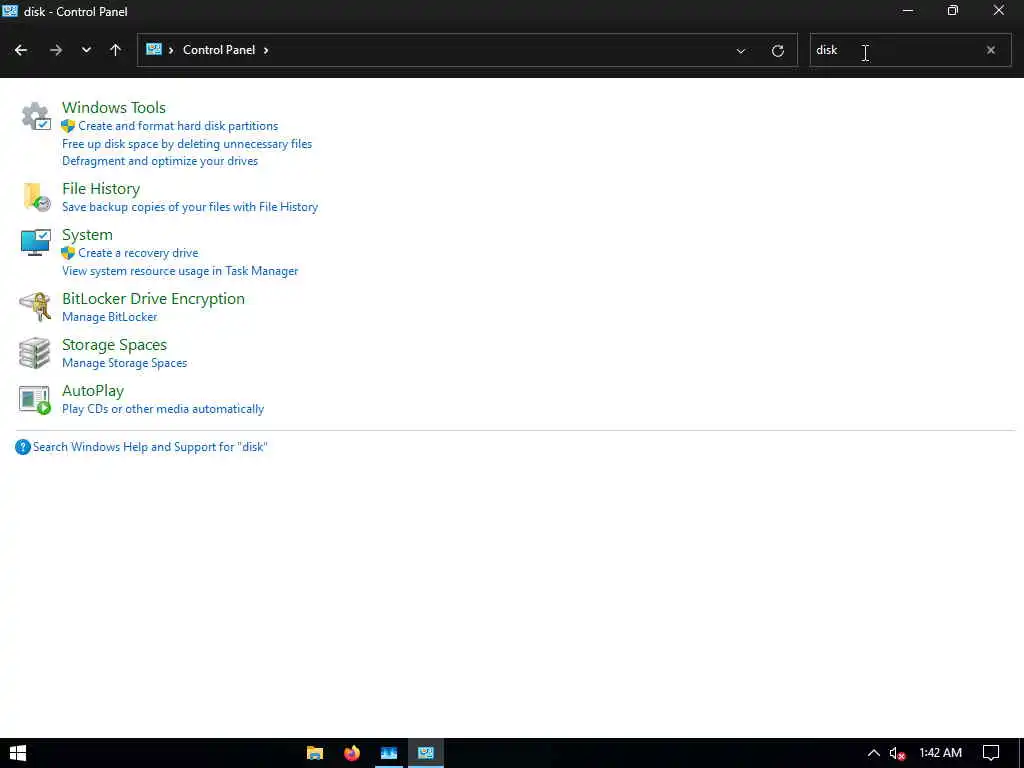
Task: Open the Windows Tools heading link
Action: tap(114, 107)
